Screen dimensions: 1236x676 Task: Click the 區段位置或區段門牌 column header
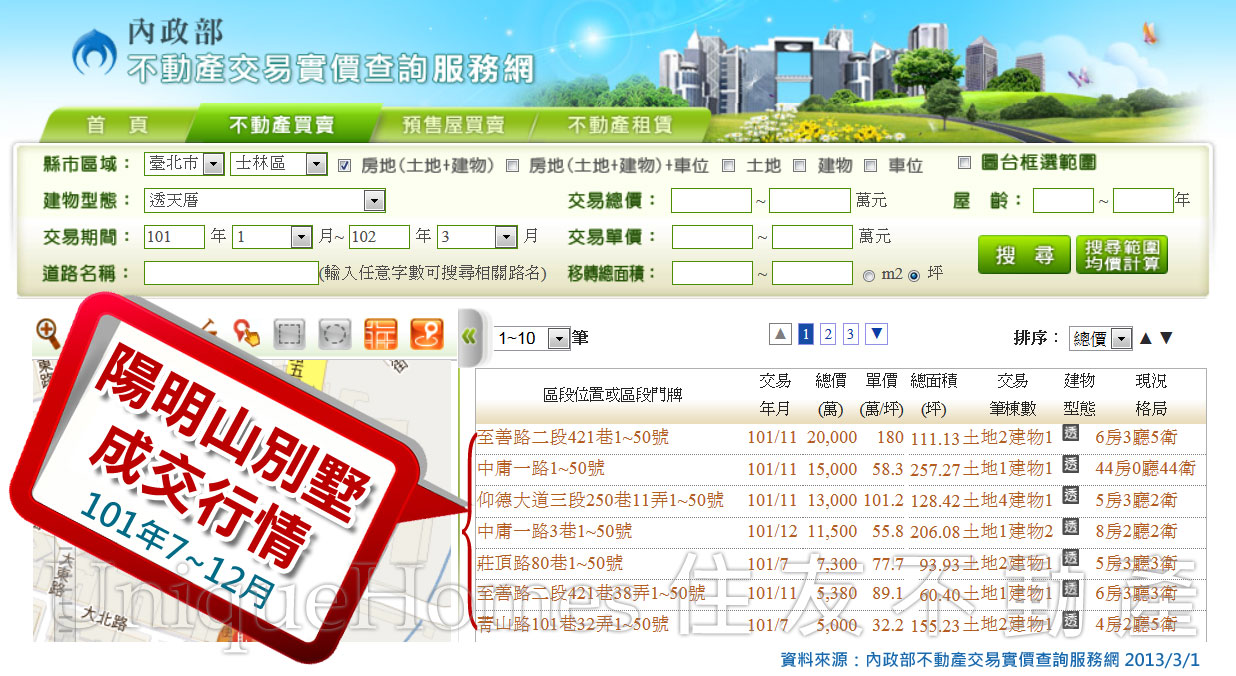612,396
